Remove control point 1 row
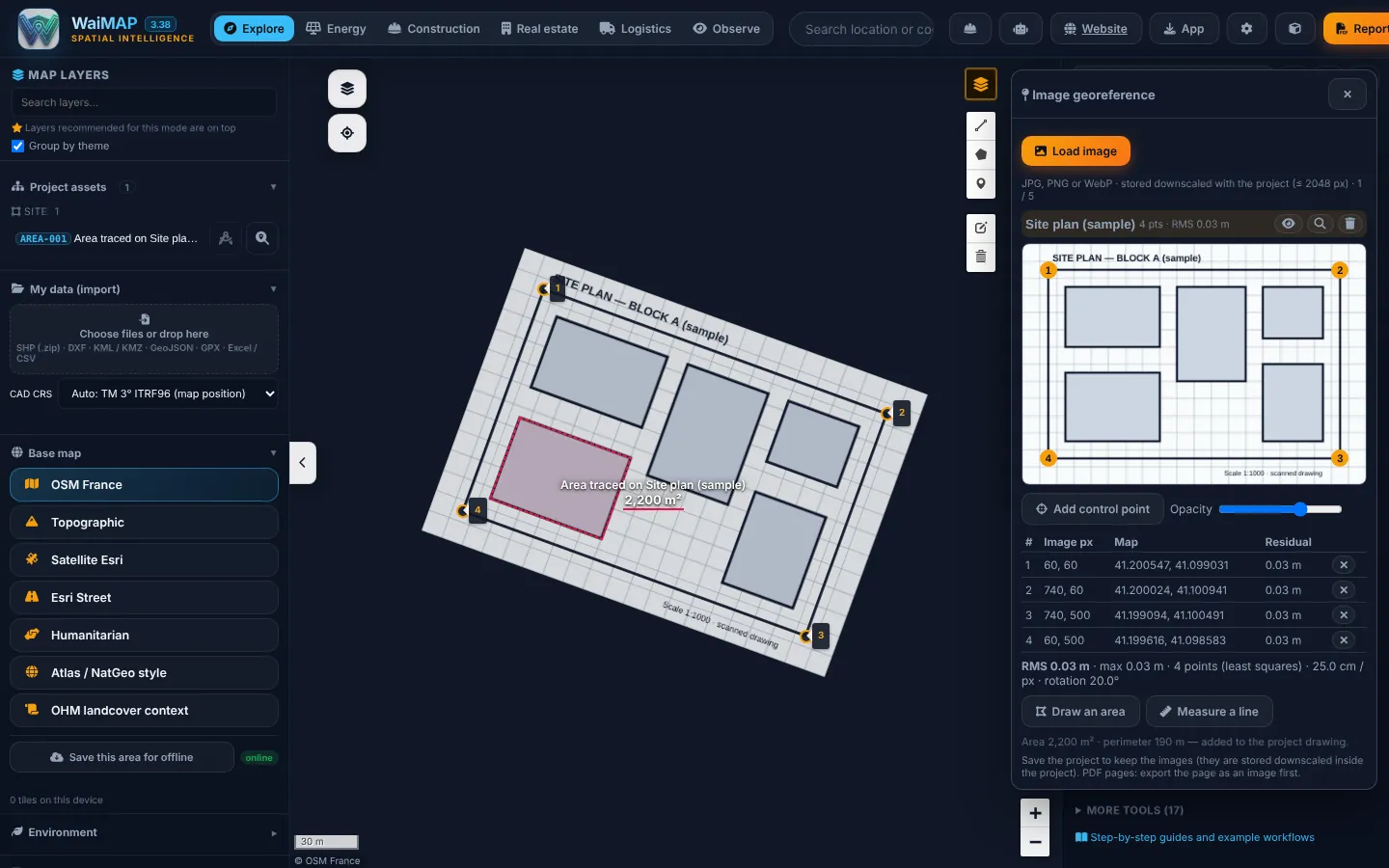 click(x=1344, y=565)
